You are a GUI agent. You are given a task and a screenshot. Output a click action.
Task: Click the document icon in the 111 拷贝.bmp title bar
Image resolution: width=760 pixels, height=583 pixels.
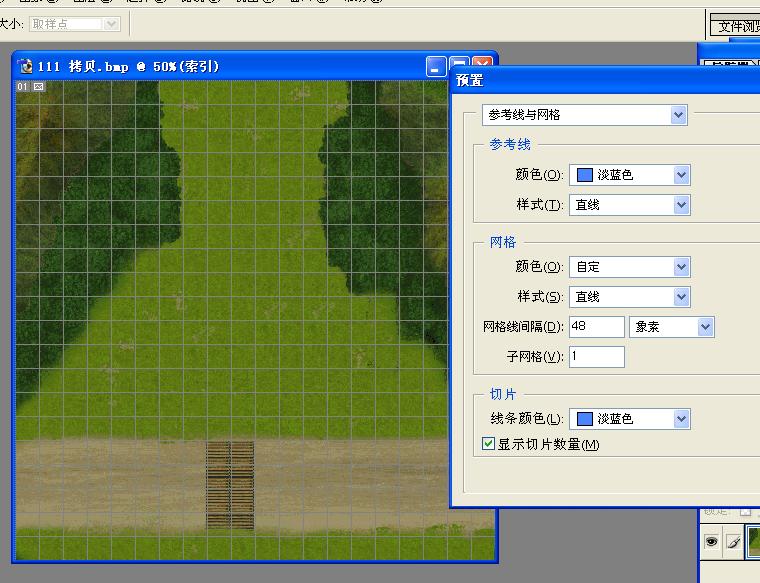point(26,67)
